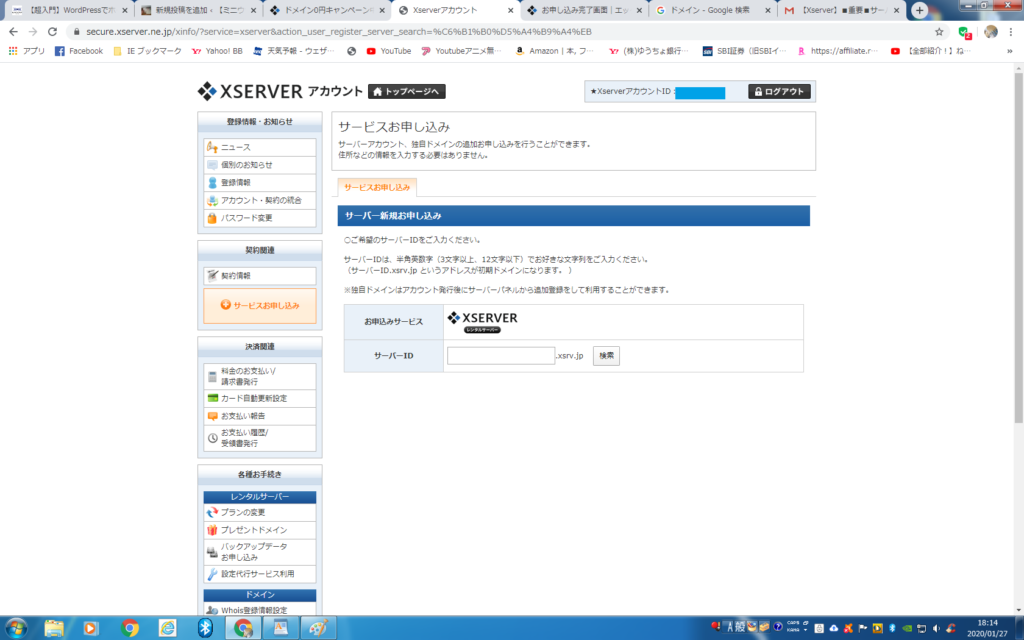Open a new browser tab
Screen dimensions: 1024x640
tap(920, 10)
